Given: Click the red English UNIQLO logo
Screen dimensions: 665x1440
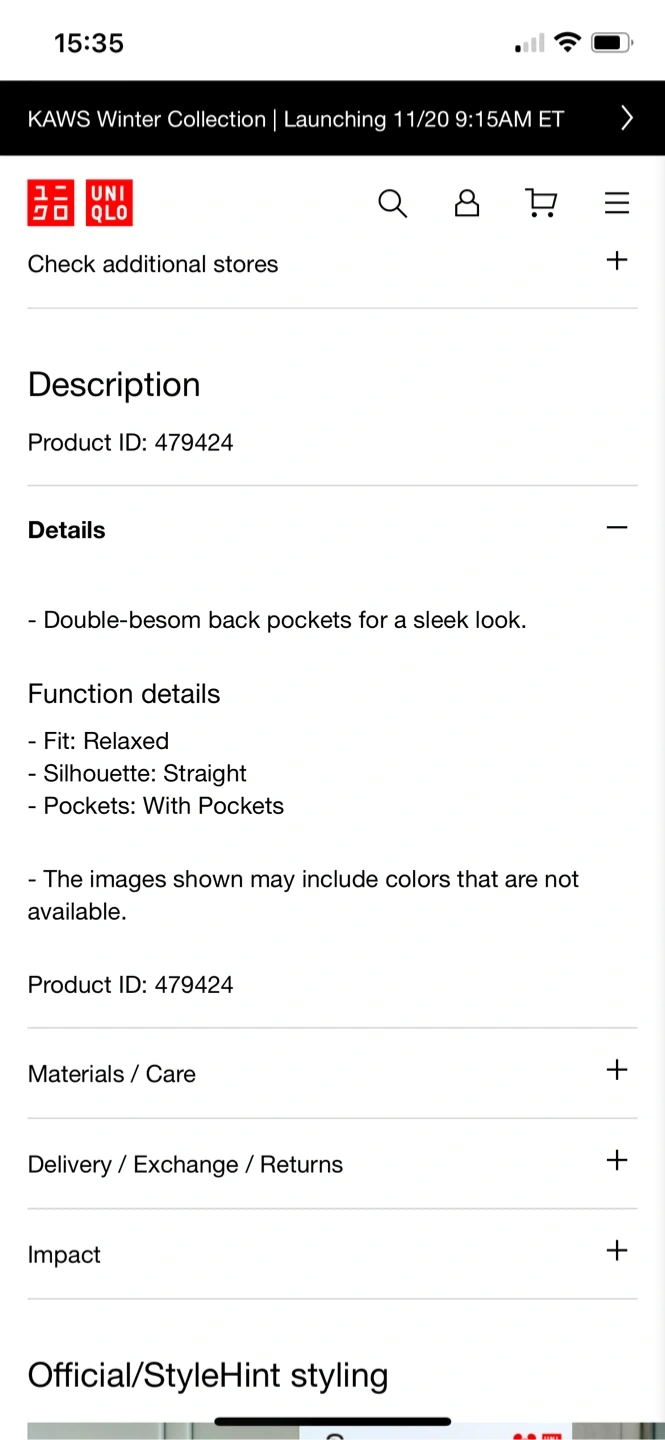Looking at the screenshot, I should click(109, 203).
